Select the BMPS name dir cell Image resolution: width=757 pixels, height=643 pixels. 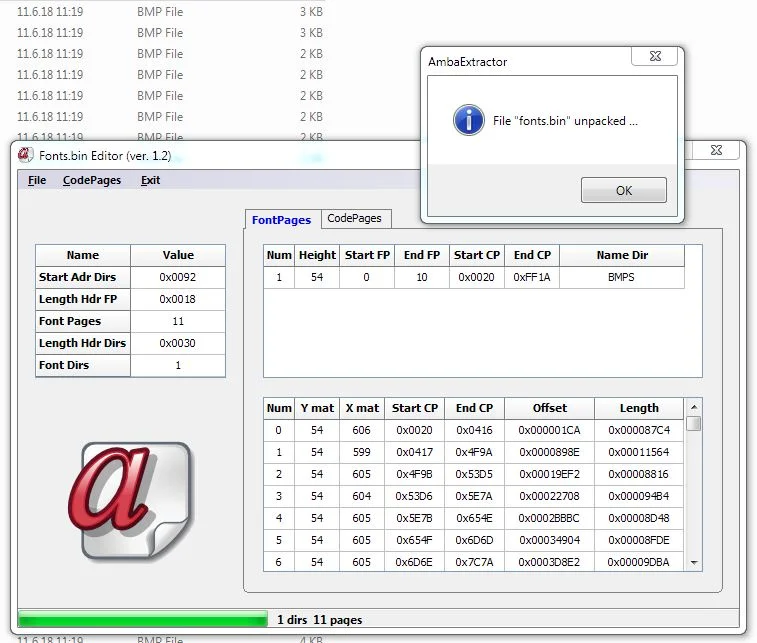pyautogui.click(x=622, y=277)
